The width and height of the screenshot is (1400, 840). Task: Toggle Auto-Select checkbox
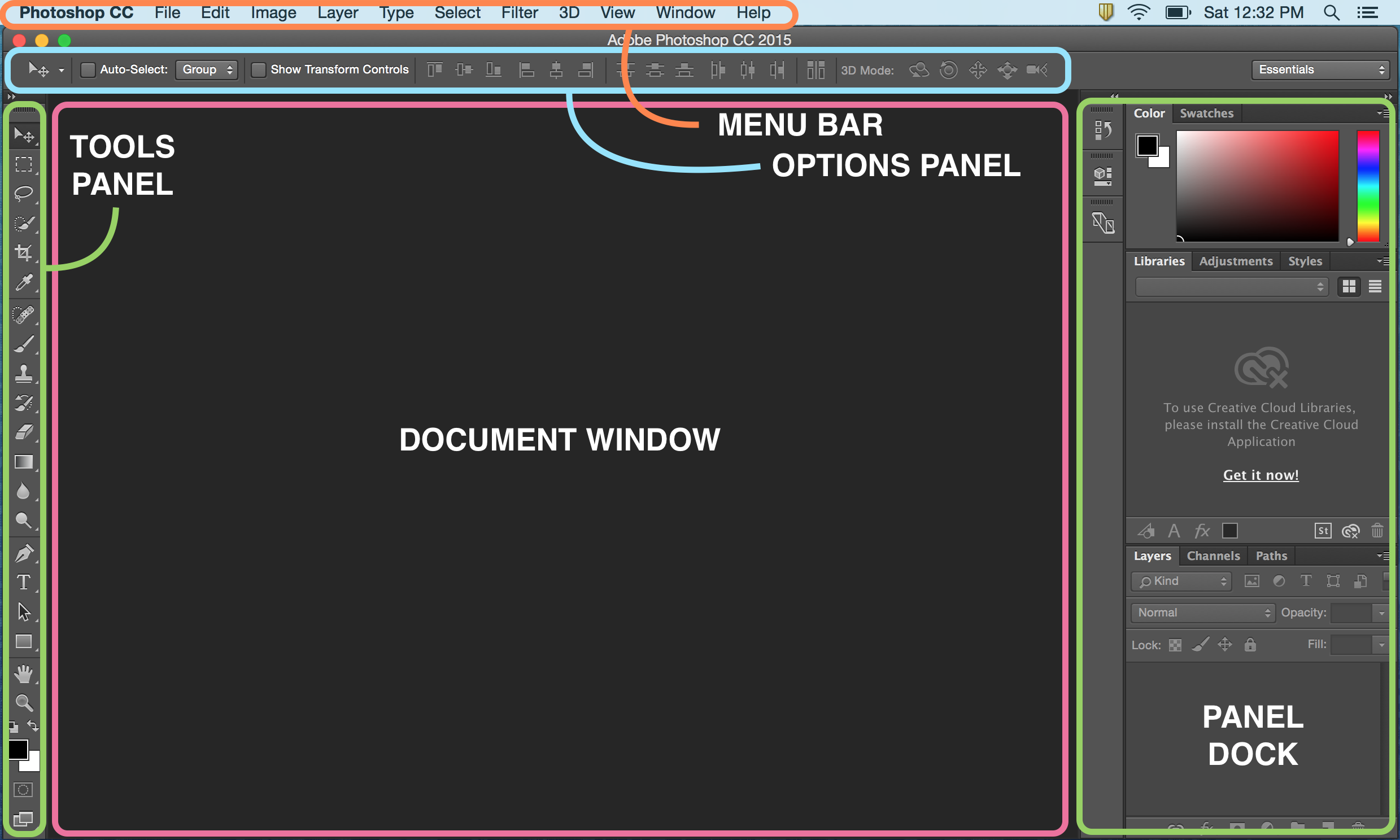coord(88,69)
